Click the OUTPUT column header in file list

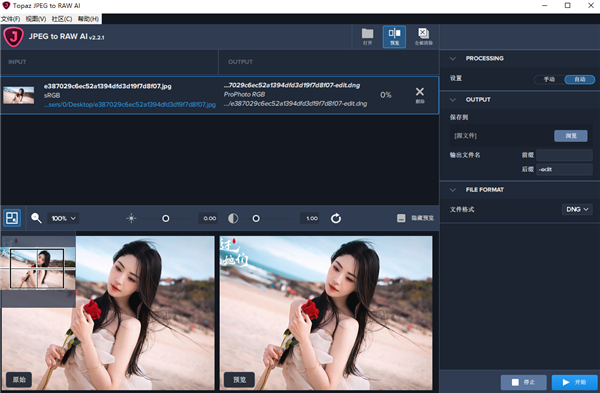[240, 62]
